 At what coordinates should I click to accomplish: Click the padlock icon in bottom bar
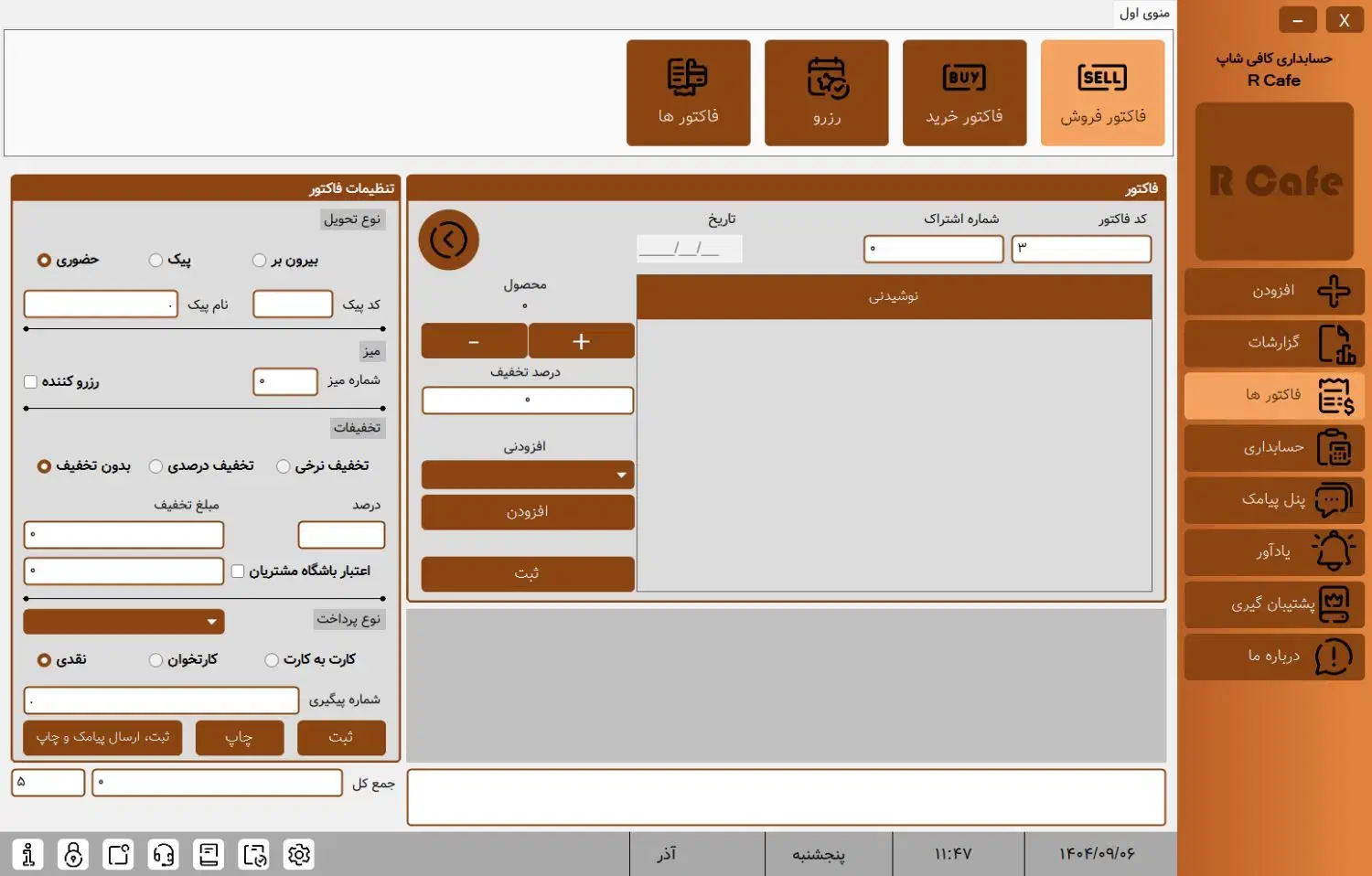[x=73, y=855]
